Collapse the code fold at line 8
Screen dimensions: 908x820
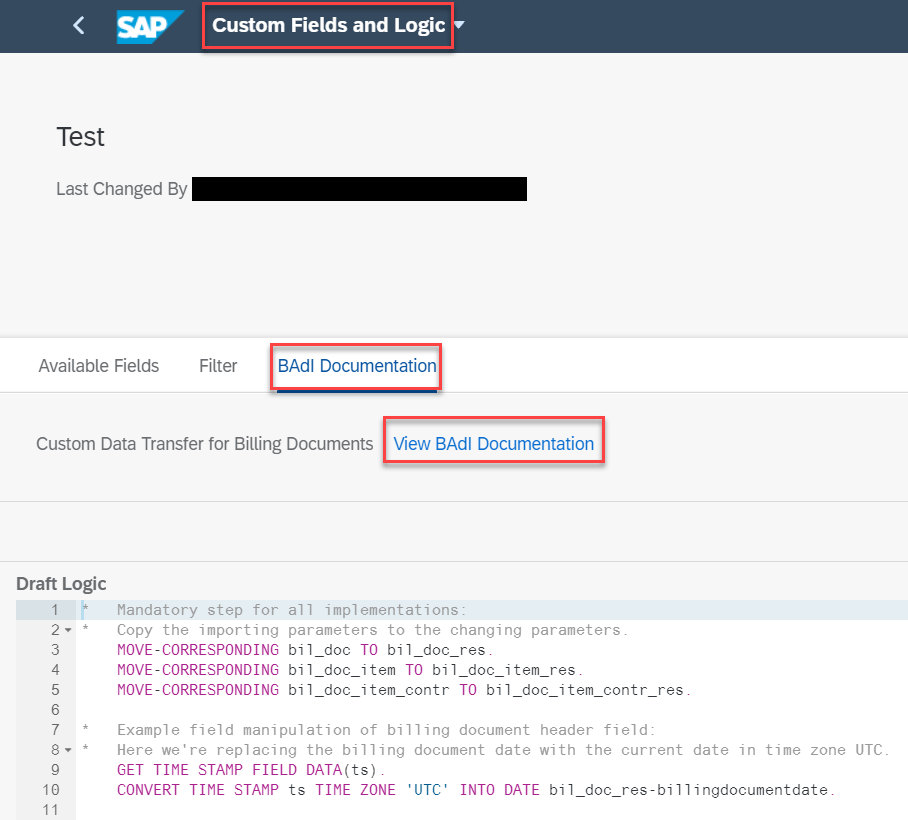pos(68,750)
